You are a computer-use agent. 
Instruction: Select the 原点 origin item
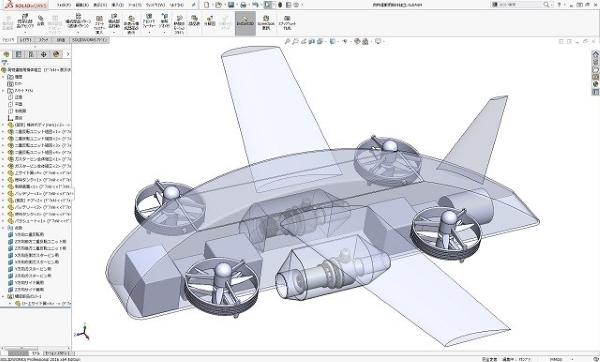15,118
